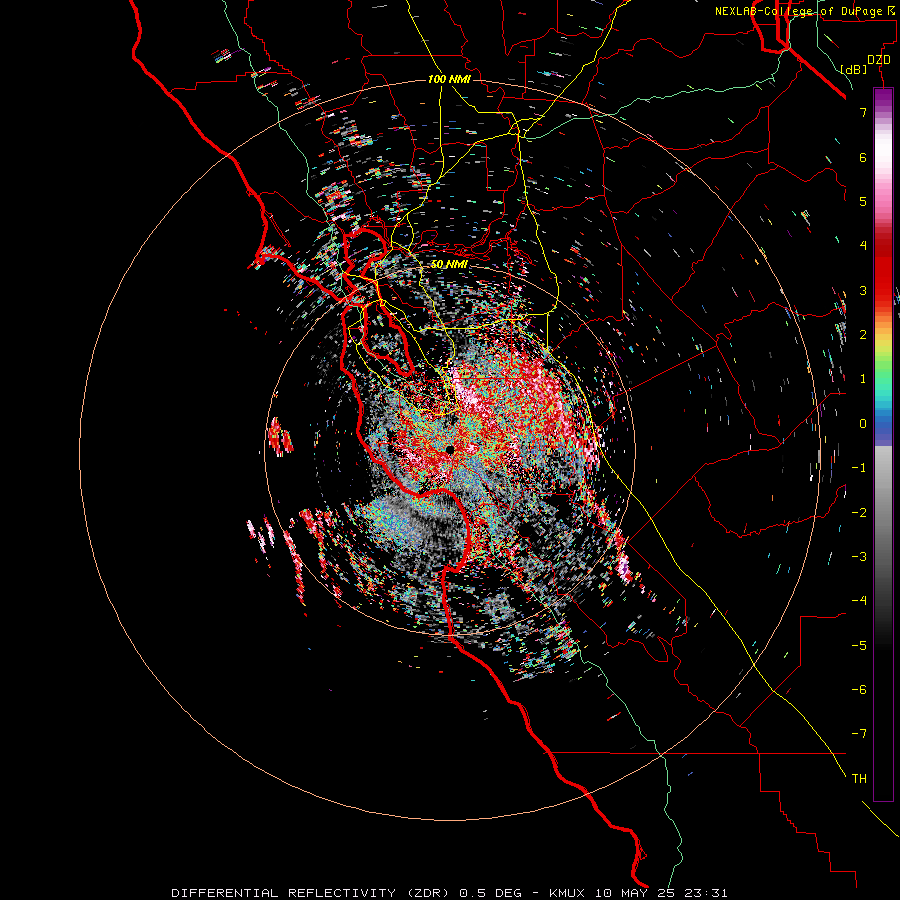Click "DIFFERENTIAL REFLECTIVITY" in the bottom caption

pyautogui.click(x=284, y=893)
